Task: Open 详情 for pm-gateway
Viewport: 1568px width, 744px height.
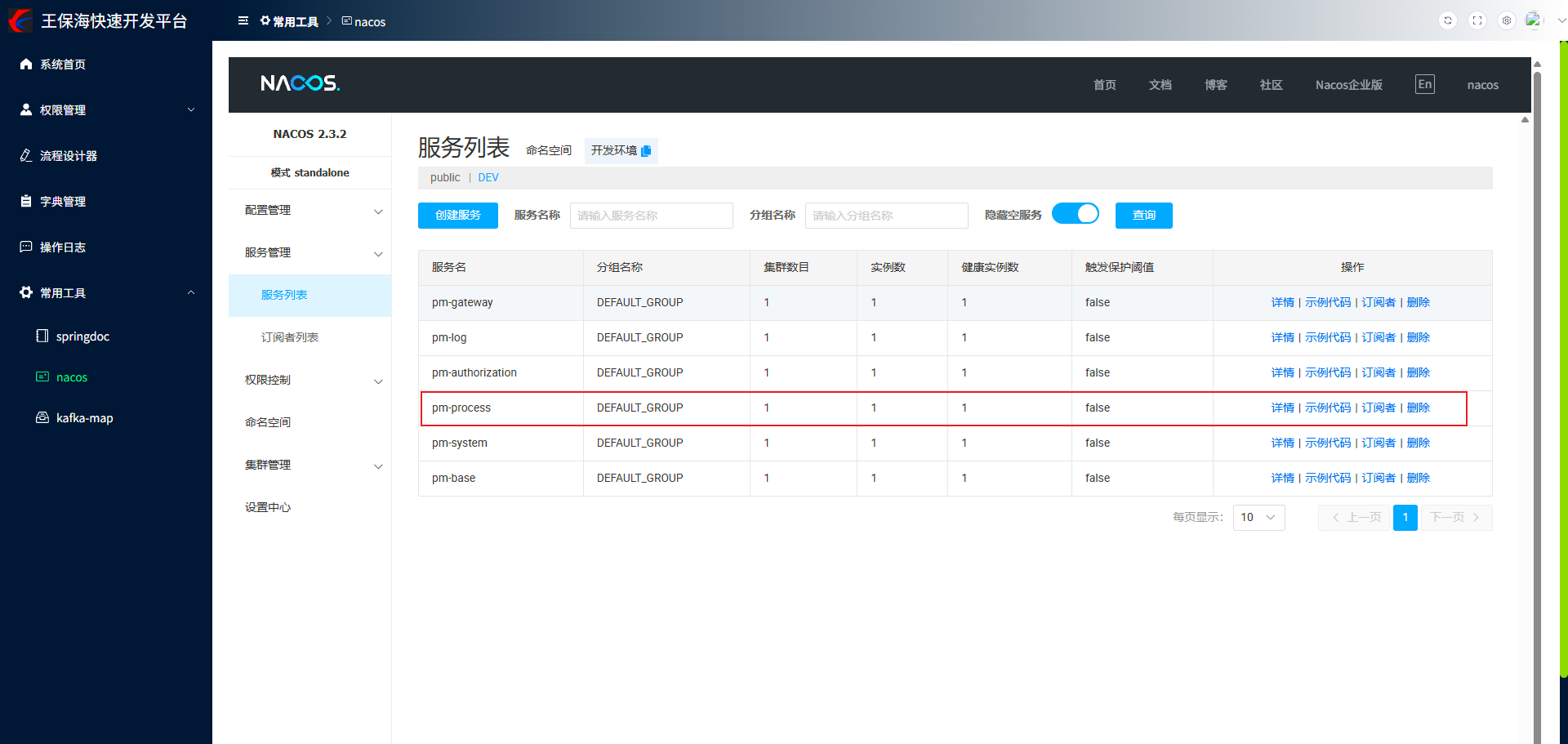Action: (1283, 302)
